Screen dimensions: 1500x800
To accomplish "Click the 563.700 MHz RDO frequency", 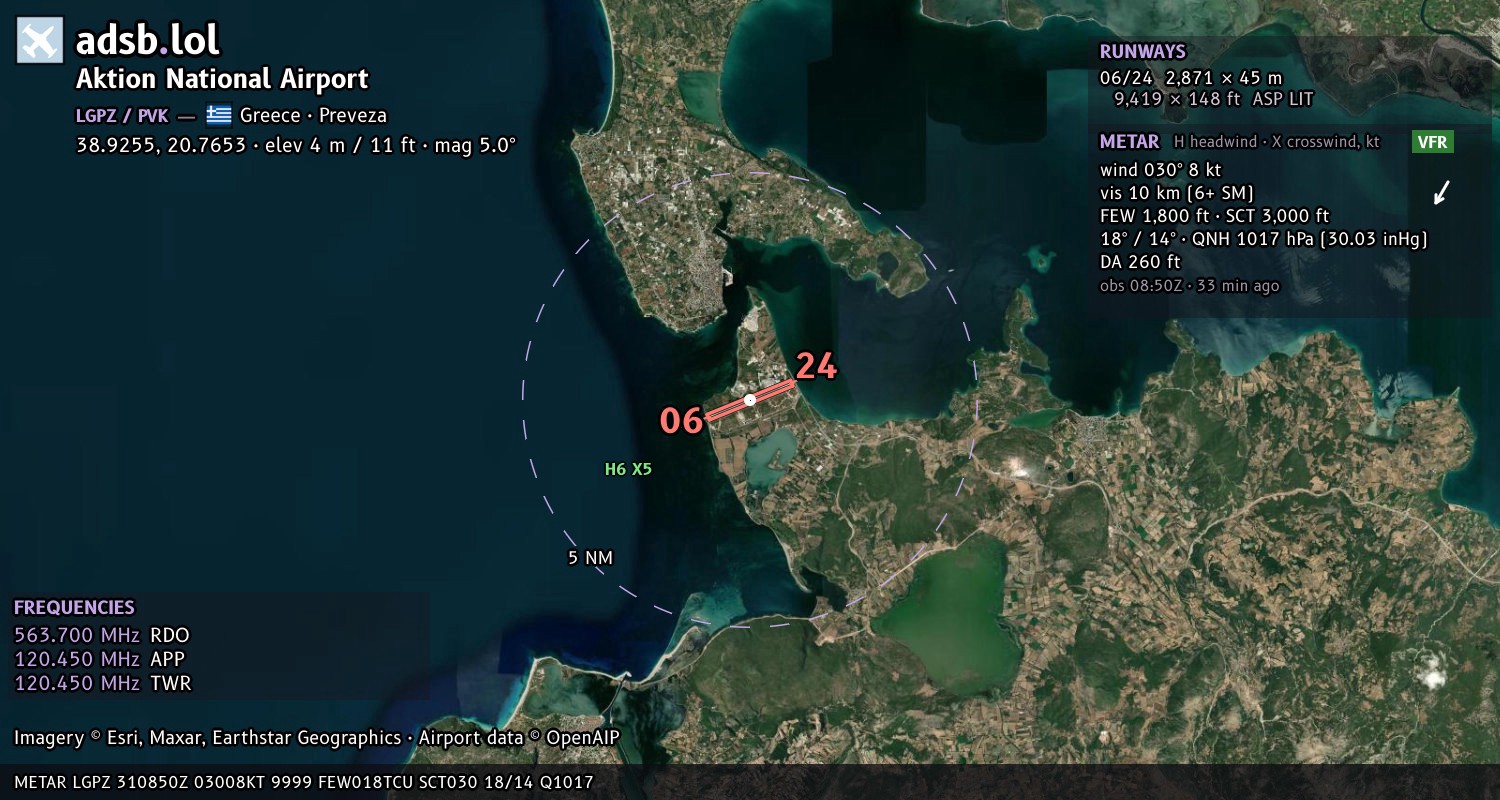I will [x=101, y=635].
